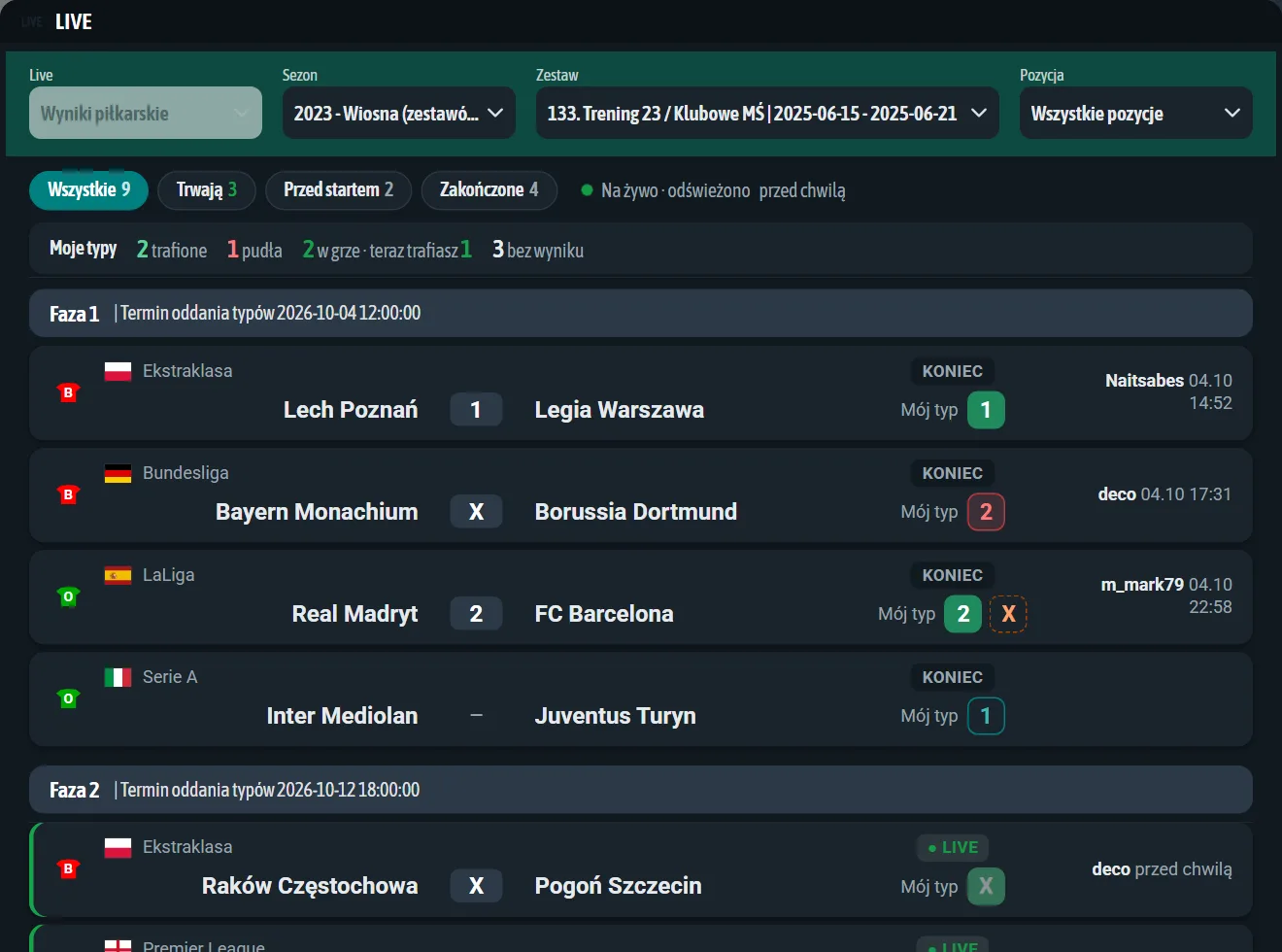The height and width of the screenshot is (952, 1282).
Task: Show the Przed startem 2 matches tab
Action: tap(338, 190)
